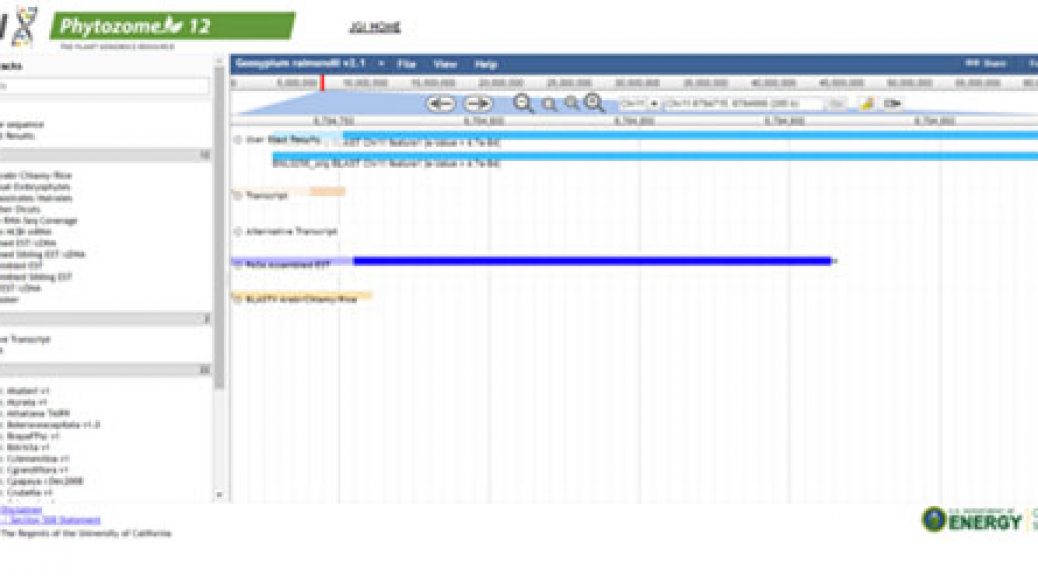Select the upper light-blue BLAST hit bar
The height and width of the screenshot is (576, 1038).
pyautogui.click(x=690, y=136)
